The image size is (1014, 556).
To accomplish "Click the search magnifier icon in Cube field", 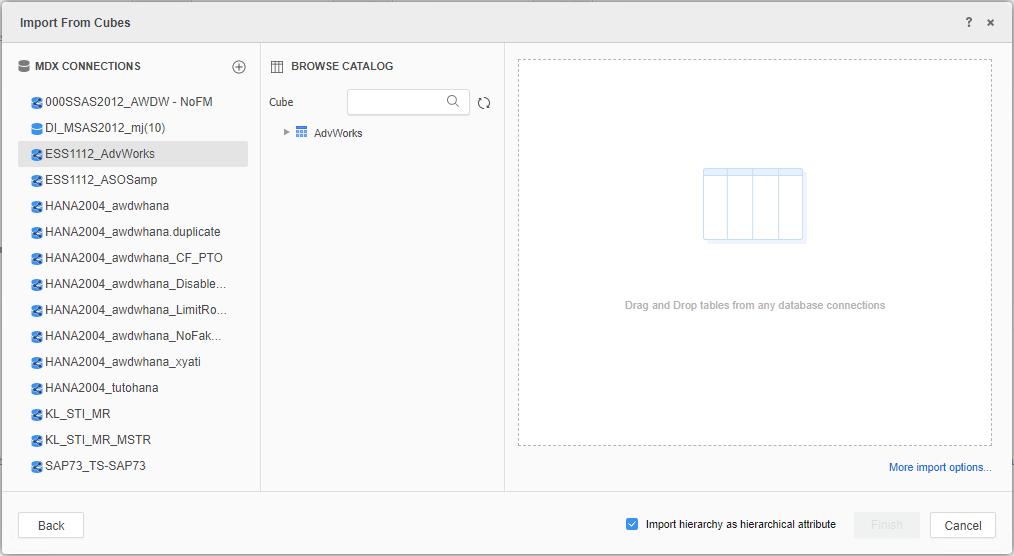I will click(453, 101).
